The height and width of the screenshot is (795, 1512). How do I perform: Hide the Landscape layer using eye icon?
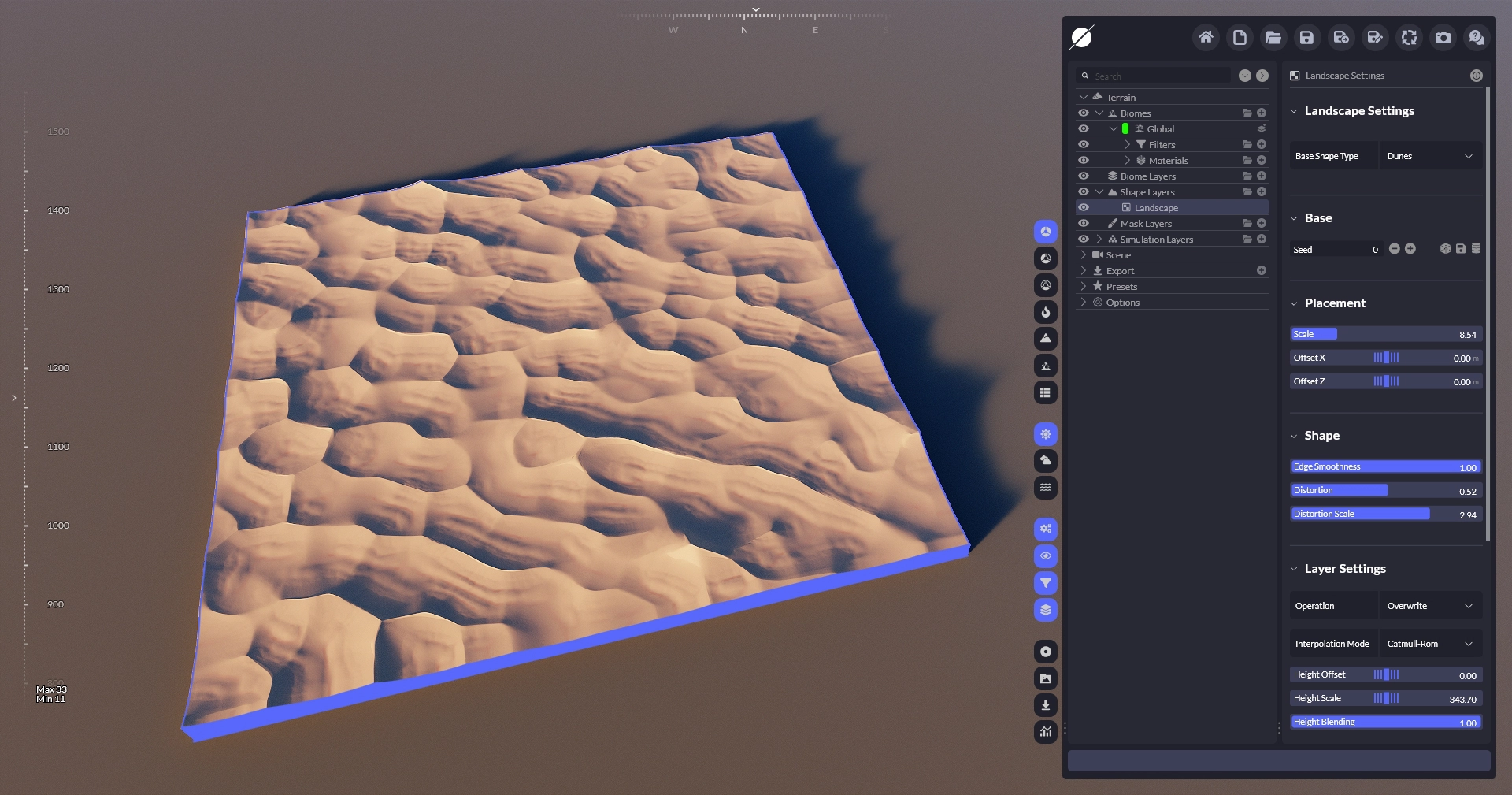[x=1084, y=207]
